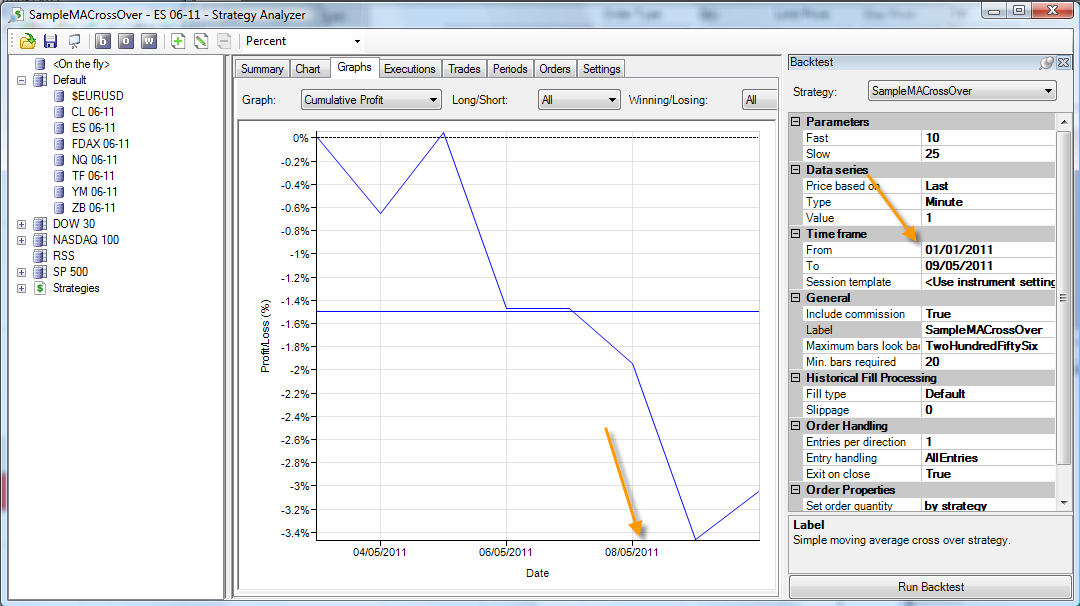Click the list icon next to Default
The width and height of the screenshot is (1080, 606).
click(40, 80)
